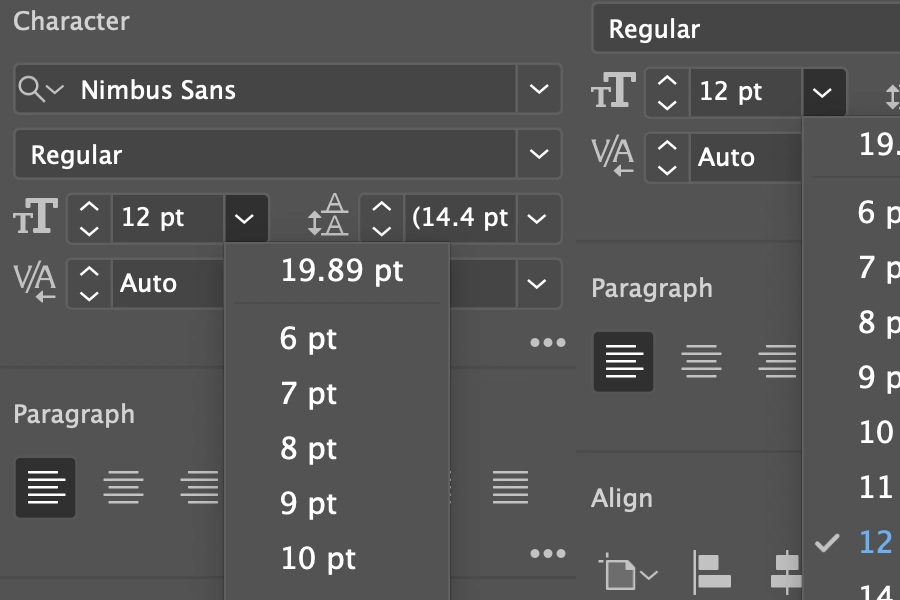Toggle Justify all lines paragraph icon
This screenshot has width=900, height=600.
(x=510, y=488)
